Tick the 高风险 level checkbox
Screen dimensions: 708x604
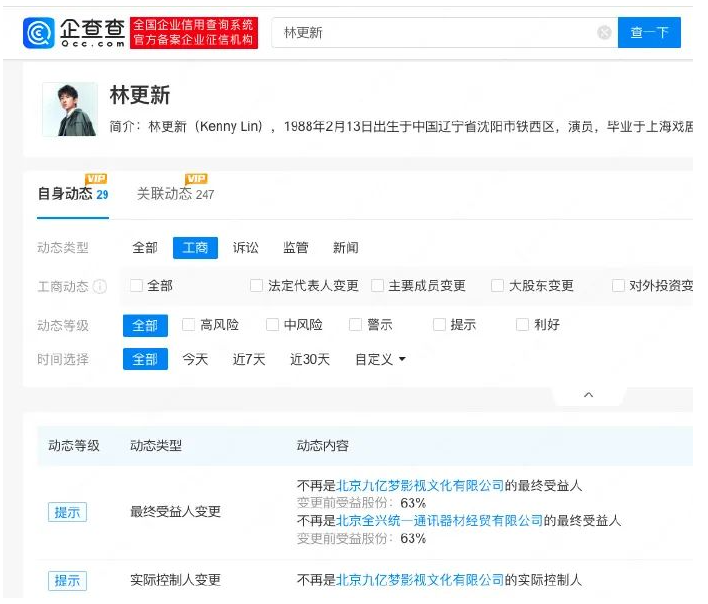[x=189, y=325]
